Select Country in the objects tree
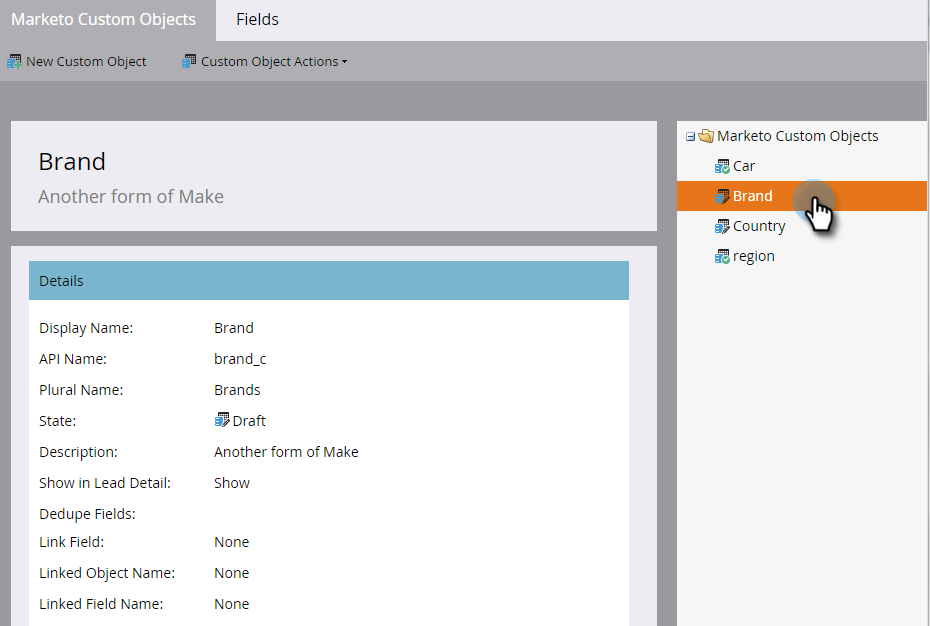This screenshot has width=930, height=626. (759, 226)
